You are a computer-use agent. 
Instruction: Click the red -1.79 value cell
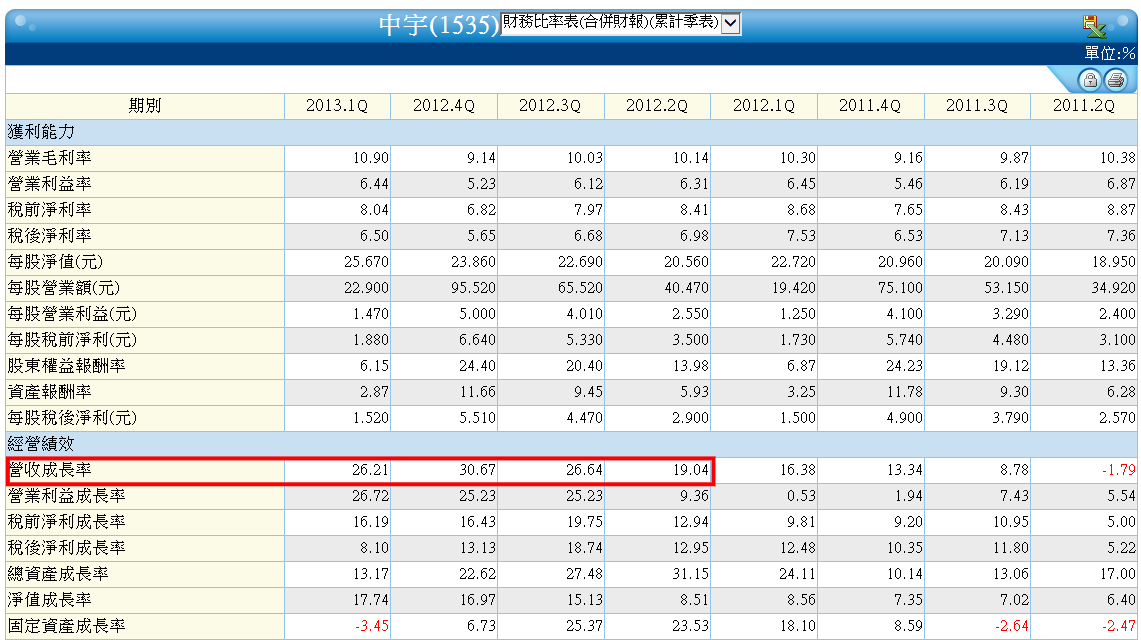point(1084,471)
